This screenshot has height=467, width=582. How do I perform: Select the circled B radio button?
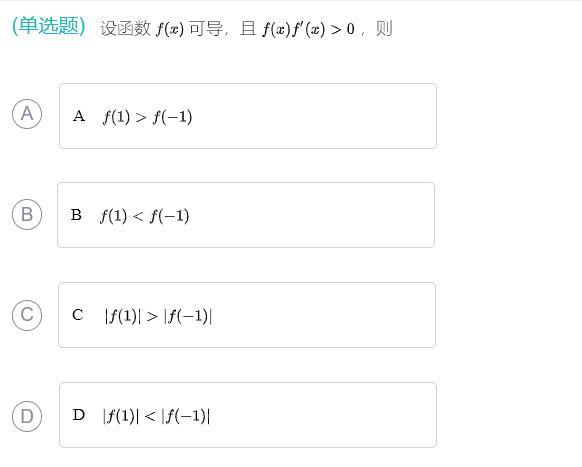(x=27, y=215)
